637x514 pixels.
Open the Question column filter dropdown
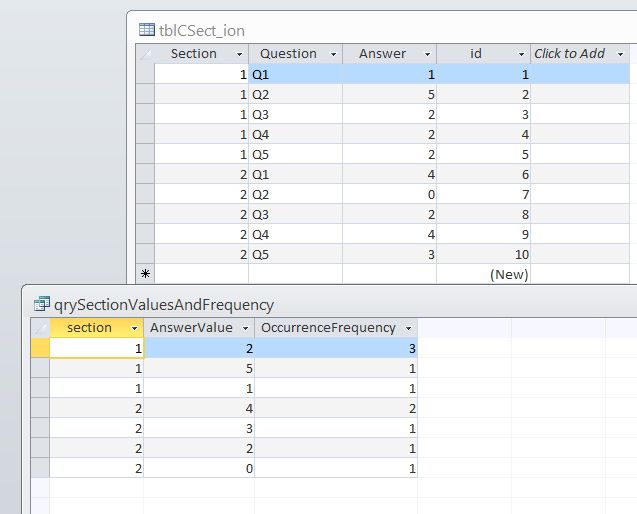coord(333,54)
